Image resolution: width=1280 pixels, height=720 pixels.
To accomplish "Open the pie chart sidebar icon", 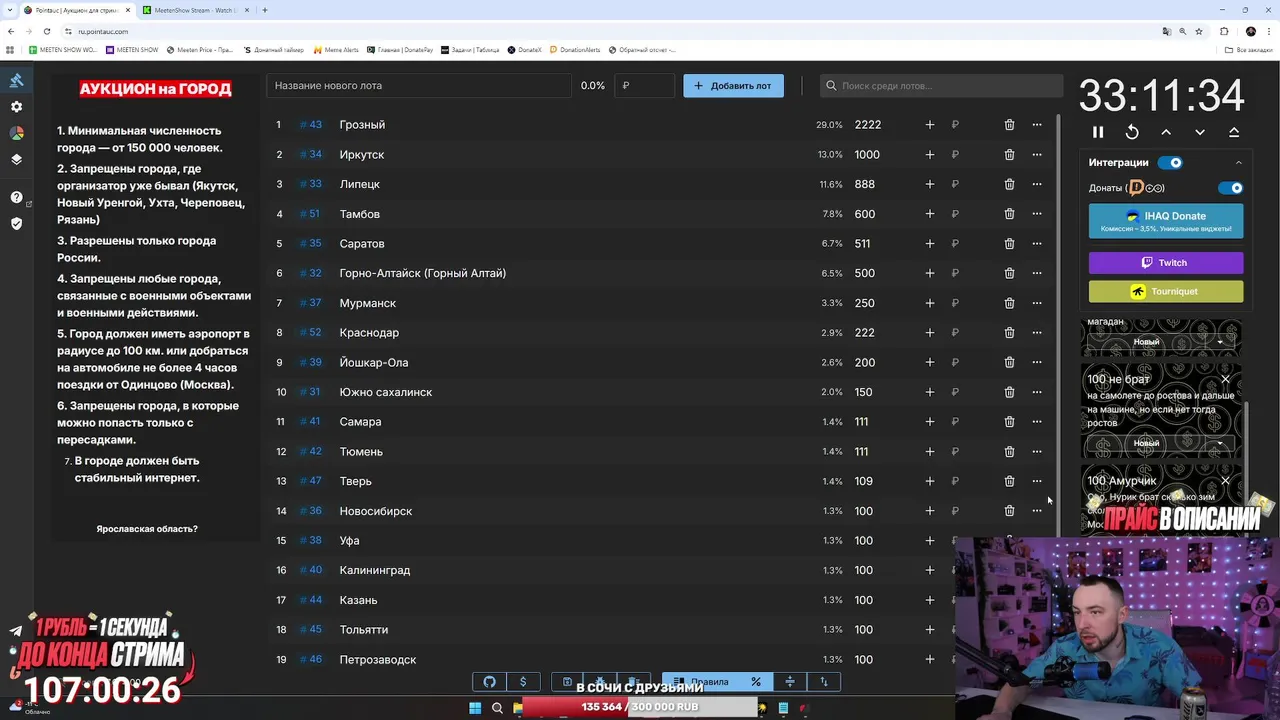I will click(17, 133).
